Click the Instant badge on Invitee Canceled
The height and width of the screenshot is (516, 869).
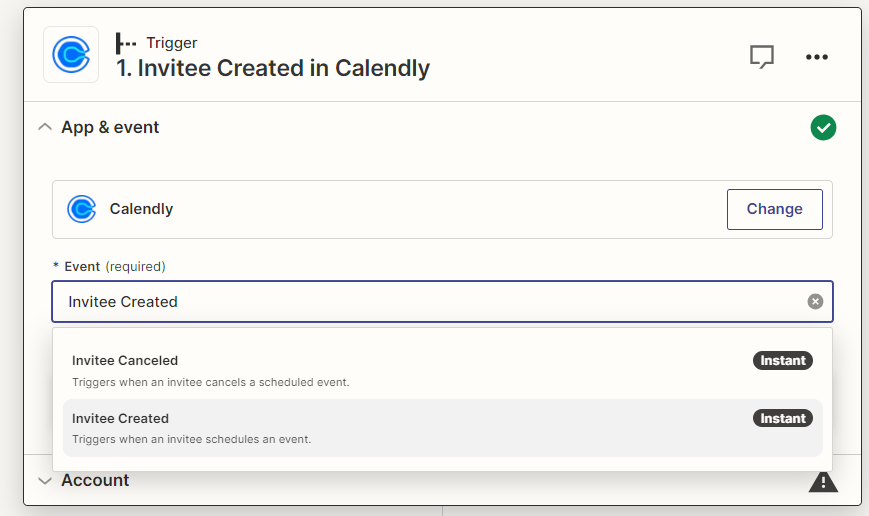coord(782,361)
